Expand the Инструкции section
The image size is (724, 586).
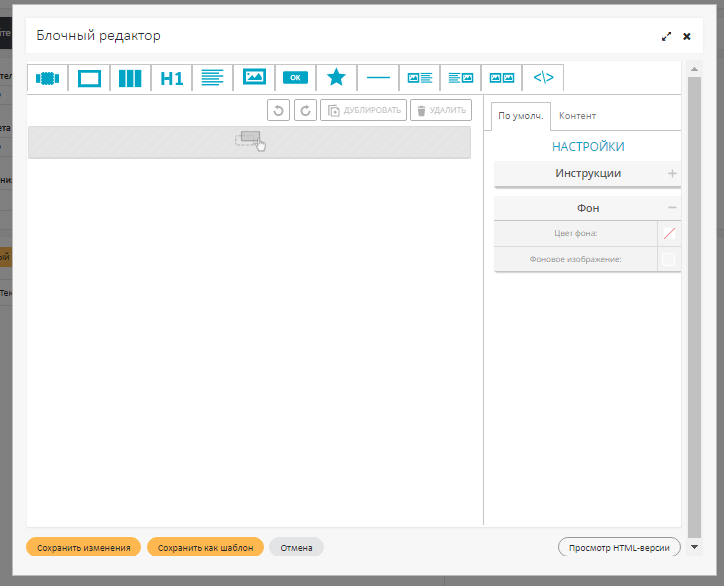672,174
